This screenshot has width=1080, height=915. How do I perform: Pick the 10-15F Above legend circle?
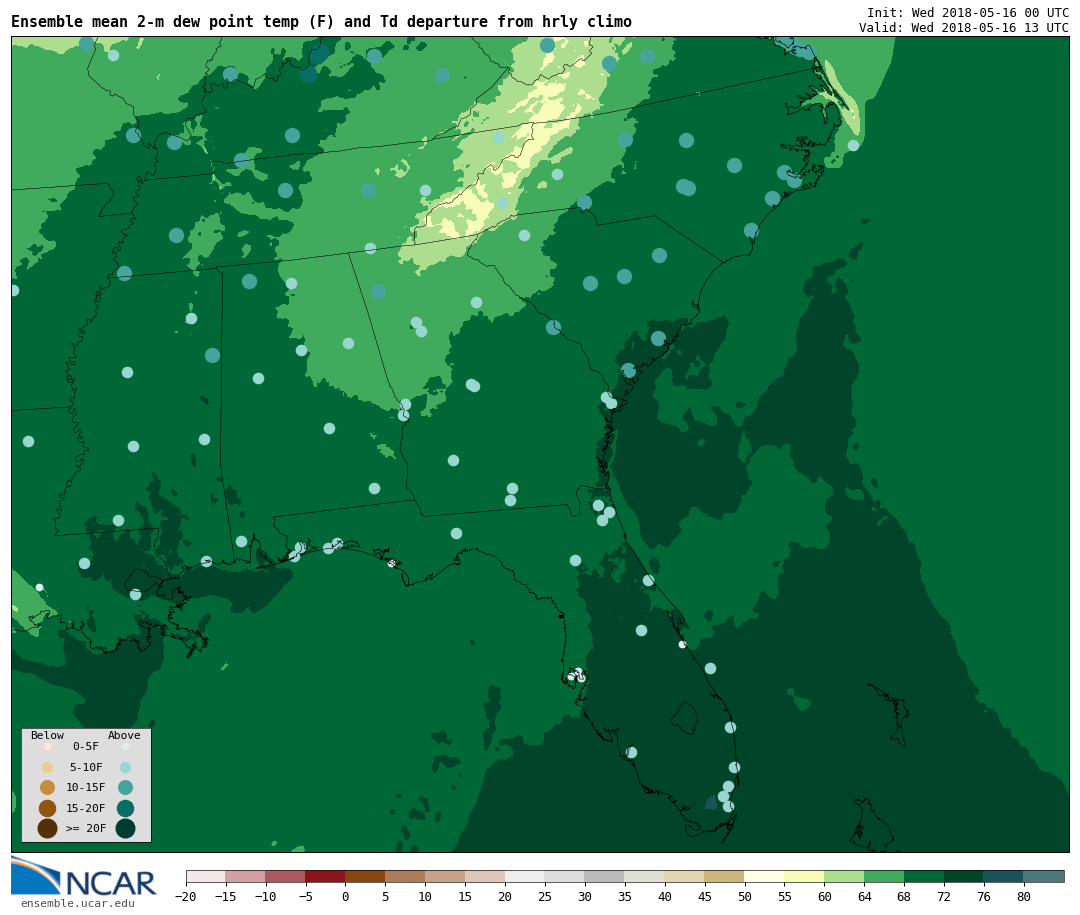[125, 787]
